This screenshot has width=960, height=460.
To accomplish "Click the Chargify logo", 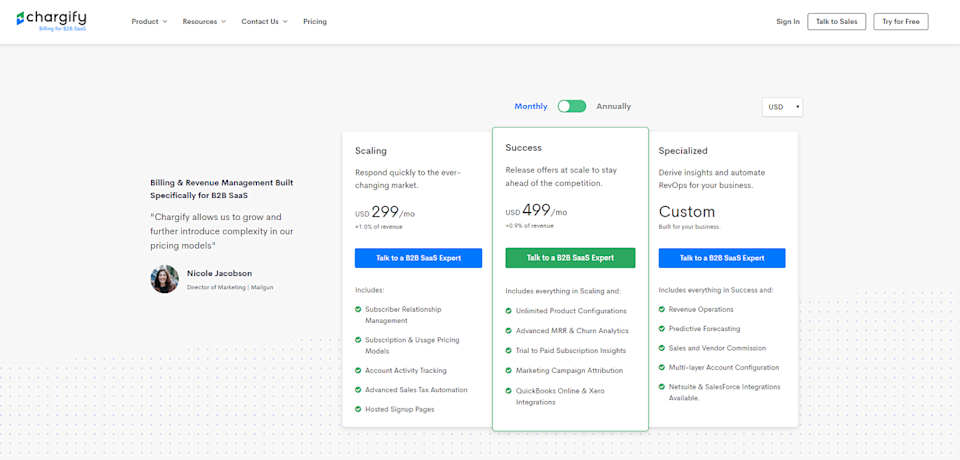I will (51, 21).
